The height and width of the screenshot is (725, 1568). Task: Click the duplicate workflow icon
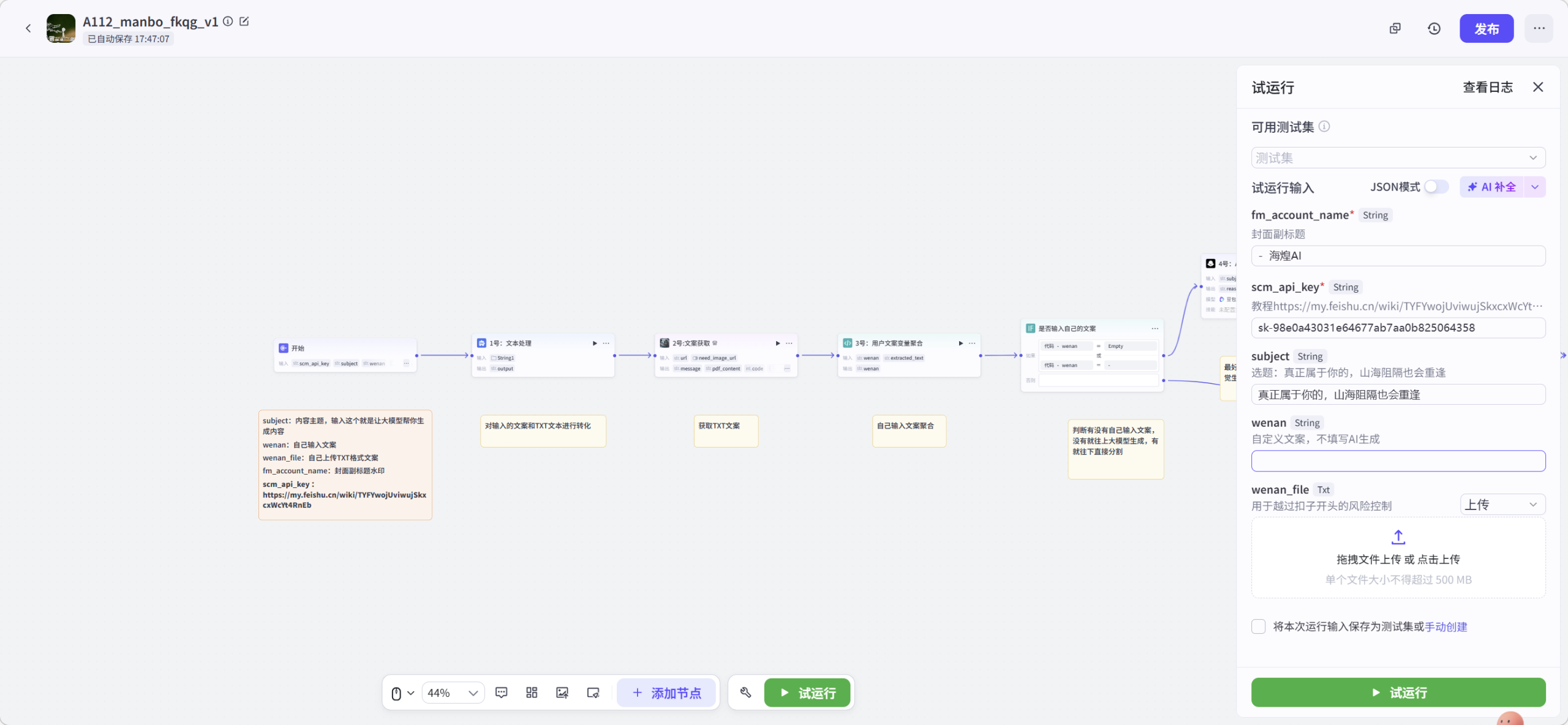pyautogui.click(x=1395, y=29)
